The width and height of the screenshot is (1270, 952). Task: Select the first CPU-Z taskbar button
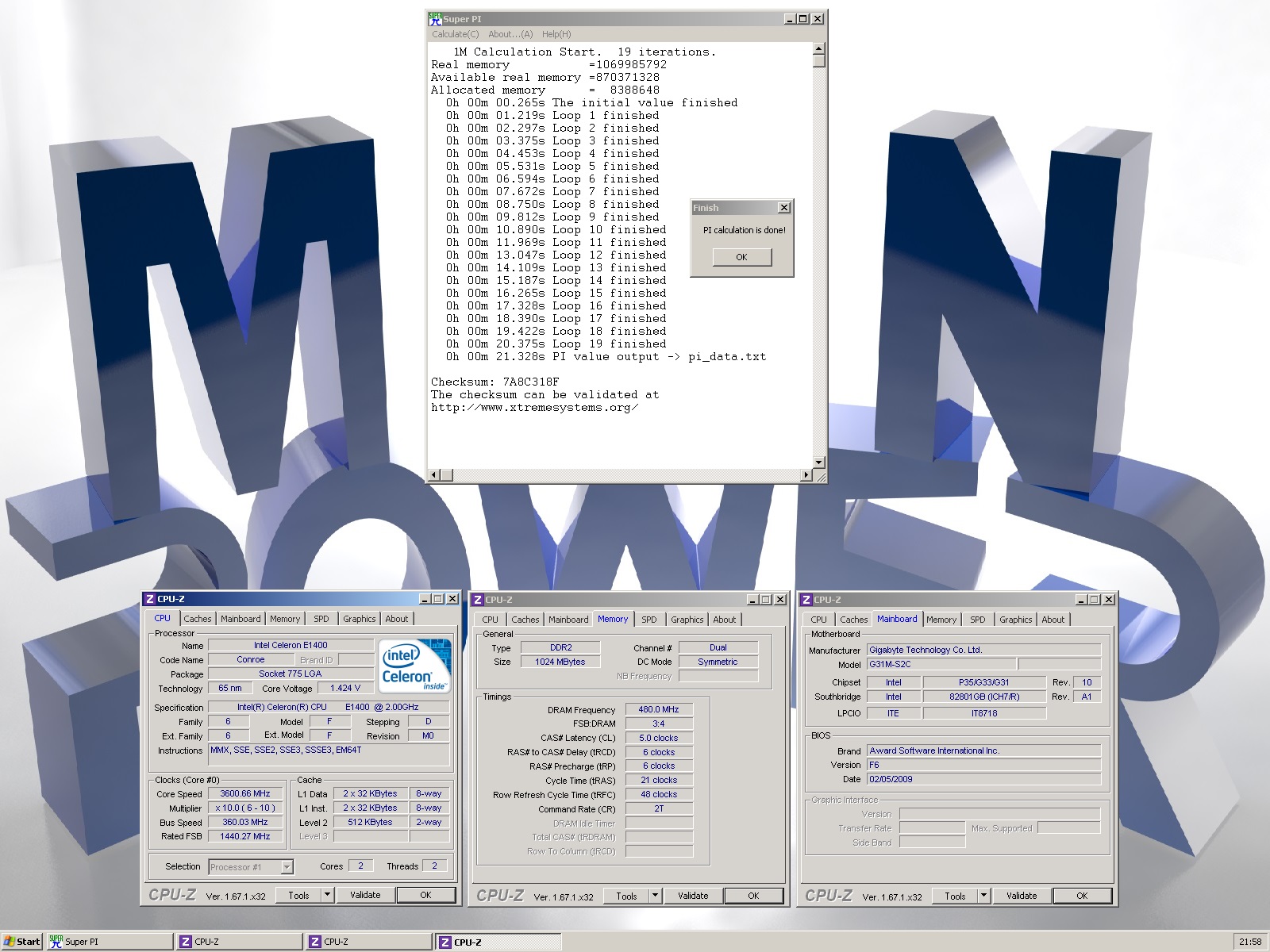click(x=239, y=942)
